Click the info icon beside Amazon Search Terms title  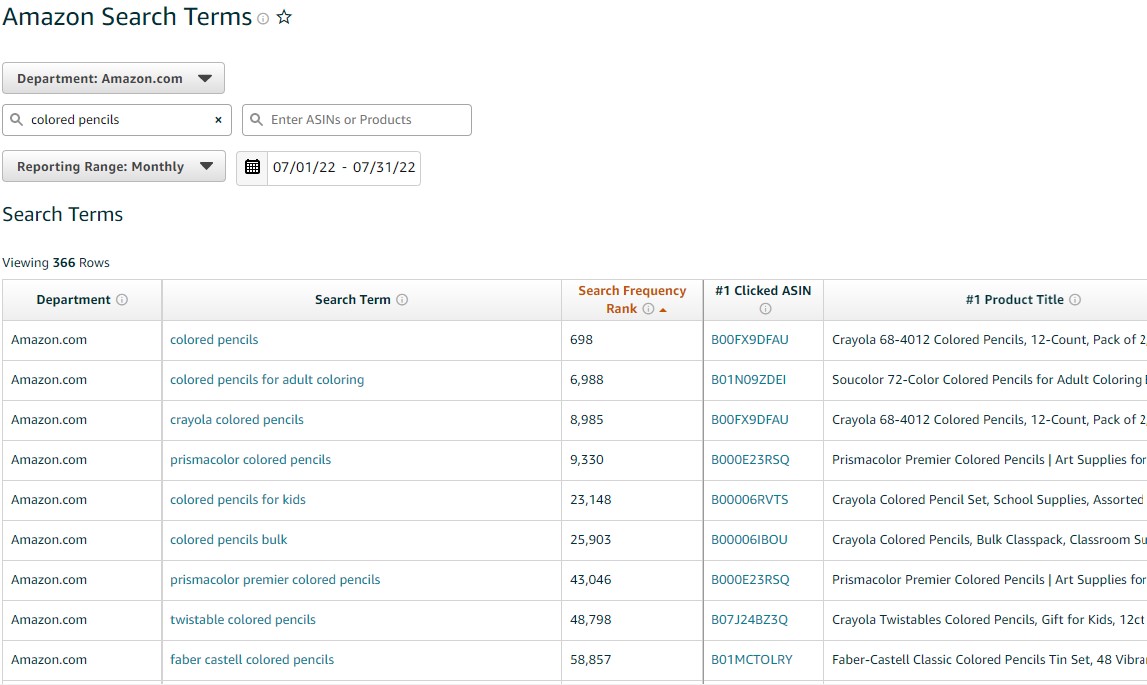pos(263,19)
